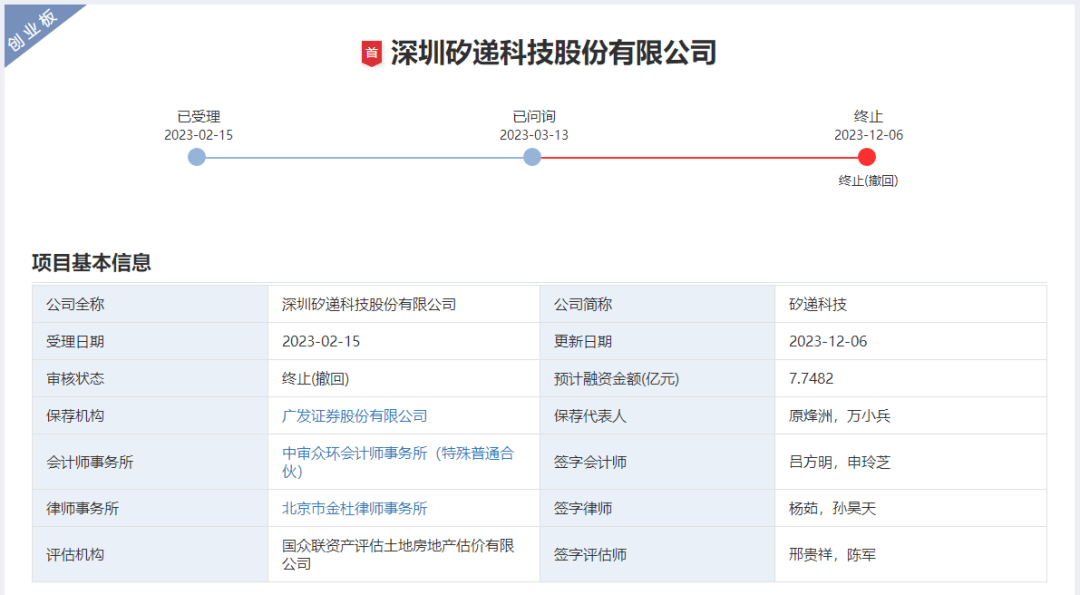Click the 终止 label above the timeline
Image resolution: width=1080 pixels, height=595 pixels.
click(869, 116)
